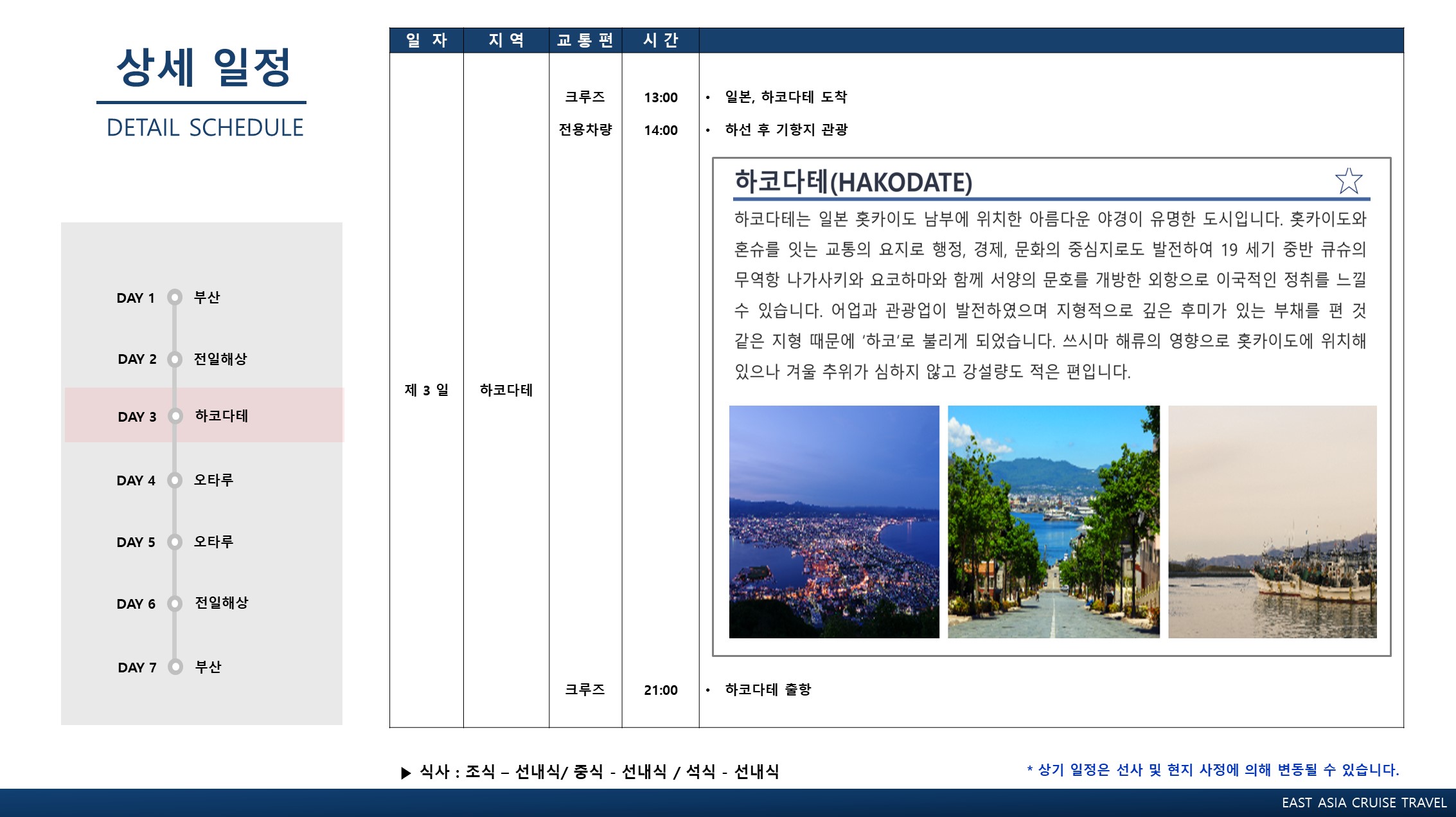The height and width of the screenshot is (817, 1456).
Task: Select the DAY 4 label
Action: point(136,480)
